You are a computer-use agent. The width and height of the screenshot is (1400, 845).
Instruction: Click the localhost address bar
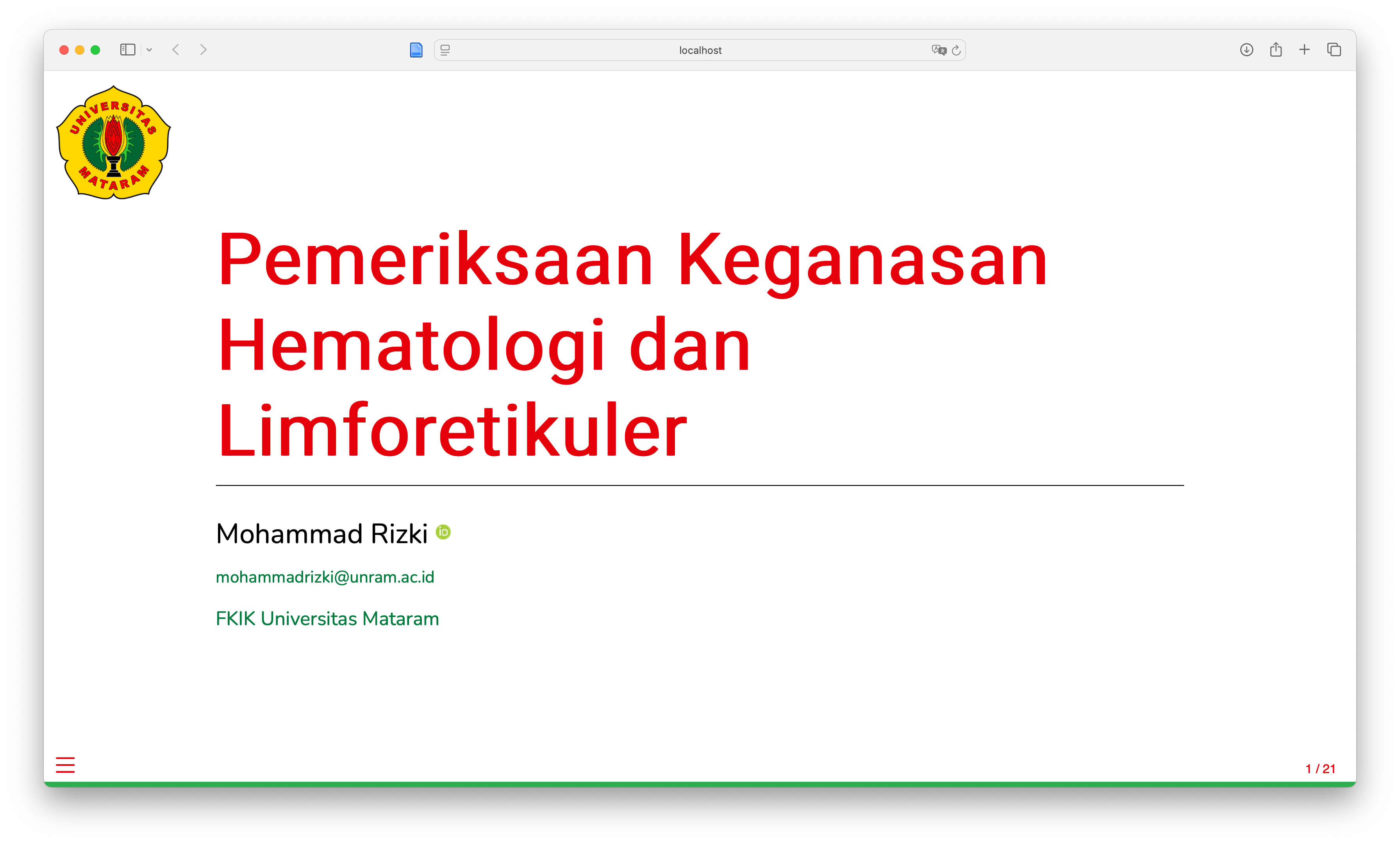click(x=700, y=50)
